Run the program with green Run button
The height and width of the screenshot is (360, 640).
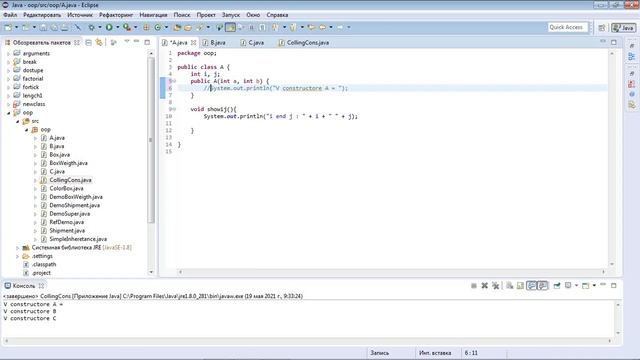tap(109, 27)
